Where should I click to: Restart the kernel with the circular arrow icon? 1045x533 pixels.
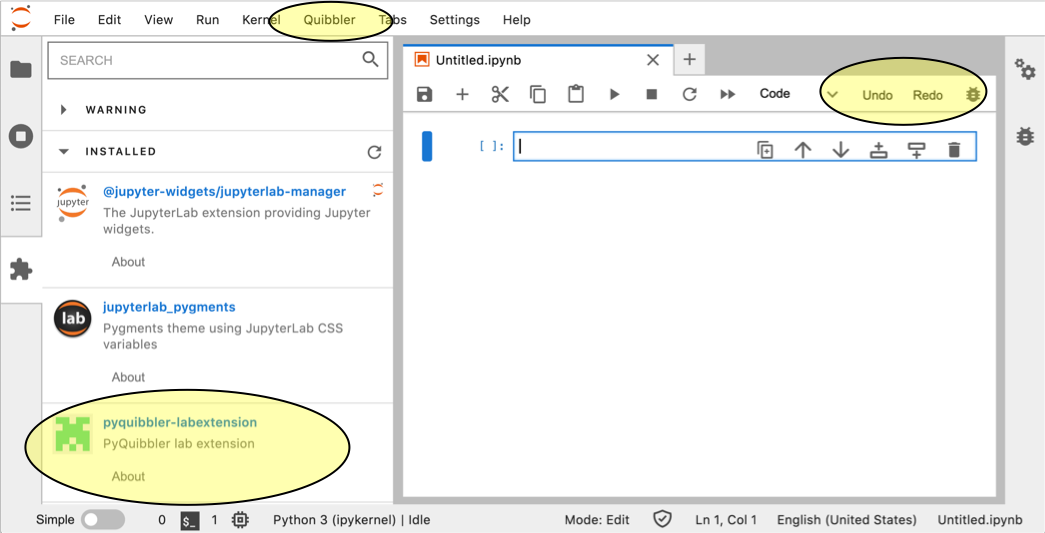point(689,94)
